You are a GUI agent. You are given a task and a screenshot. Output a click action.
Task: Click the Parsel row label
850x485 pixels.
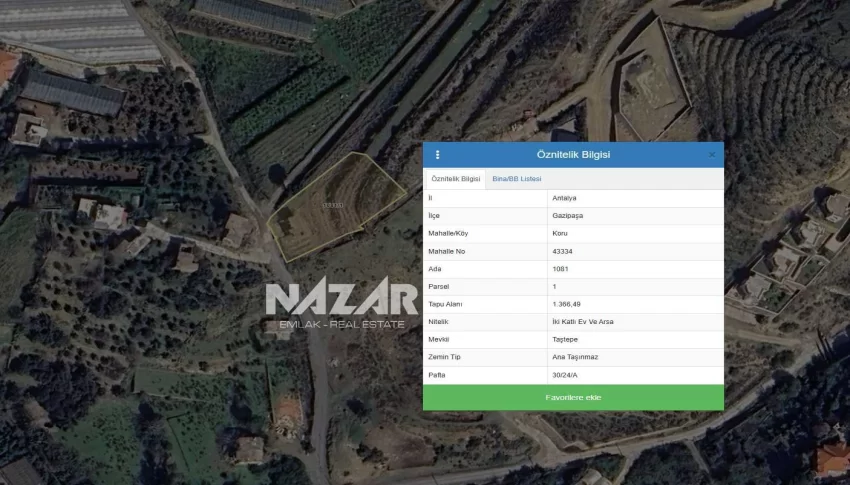pyautogui.click(x=436, y=287)
